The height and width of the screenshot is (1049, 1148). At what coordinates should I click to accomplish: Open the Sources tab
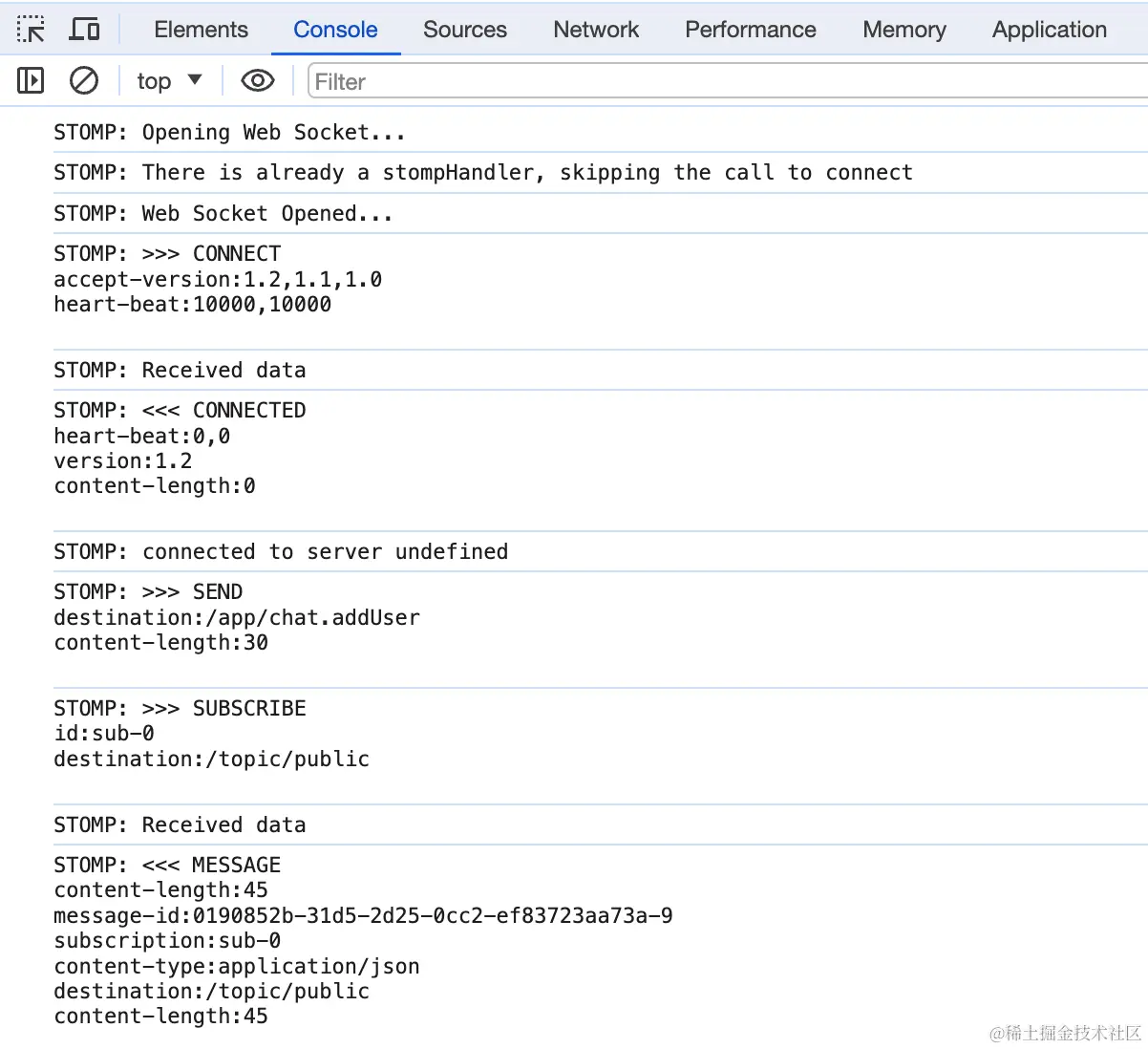(x=465, y=30)
